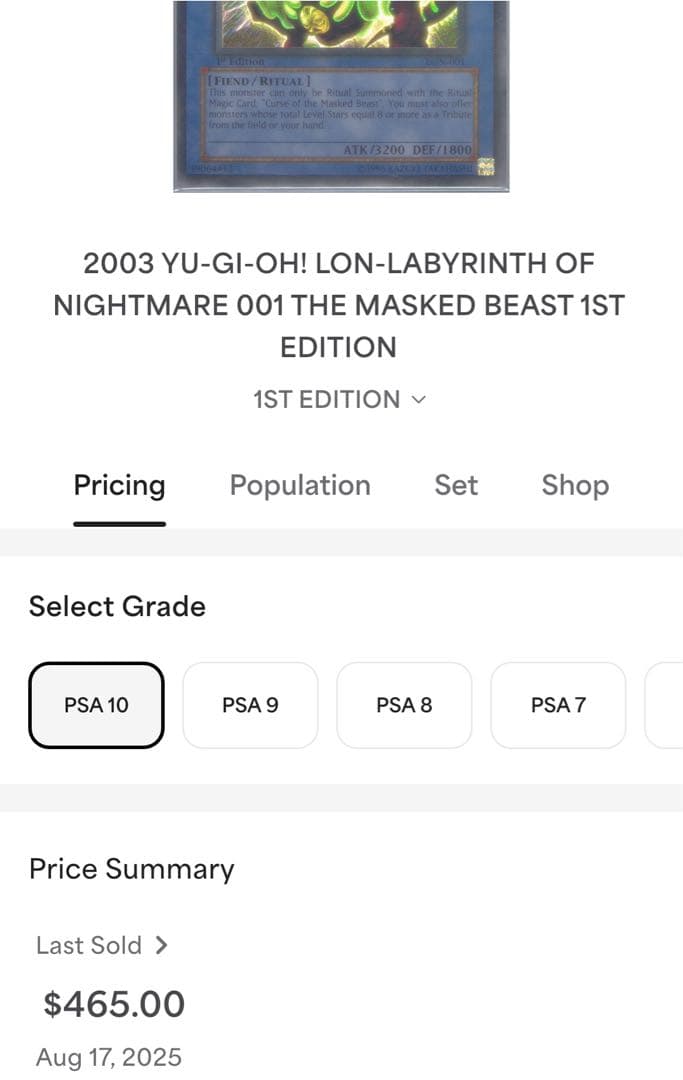683x1080 pixels.
Task: Switch to the Pricing tab
Action: click(119, 486)
